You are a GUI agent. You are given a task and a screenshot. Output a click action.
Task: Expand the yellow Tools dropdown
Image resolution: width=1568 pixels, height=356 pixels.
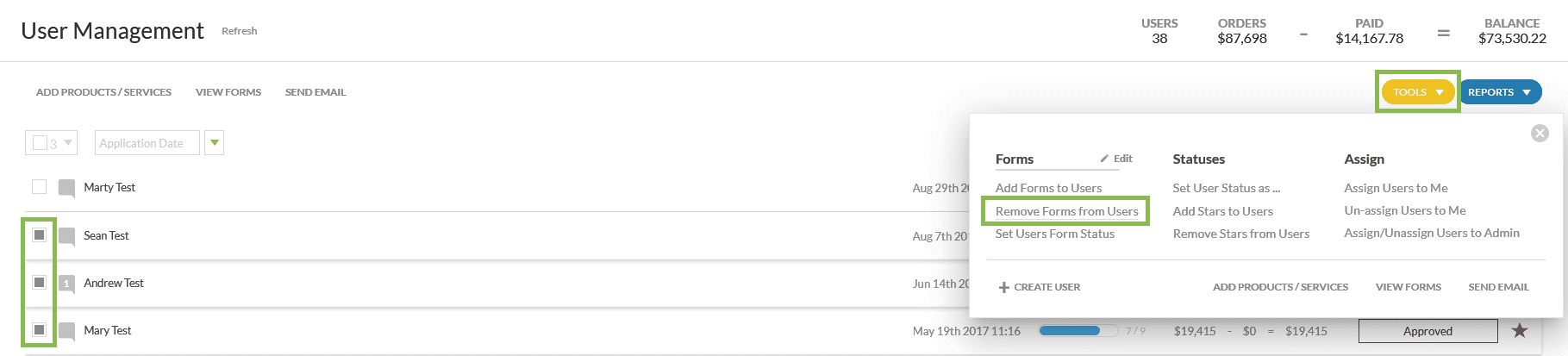(1417, 92)
